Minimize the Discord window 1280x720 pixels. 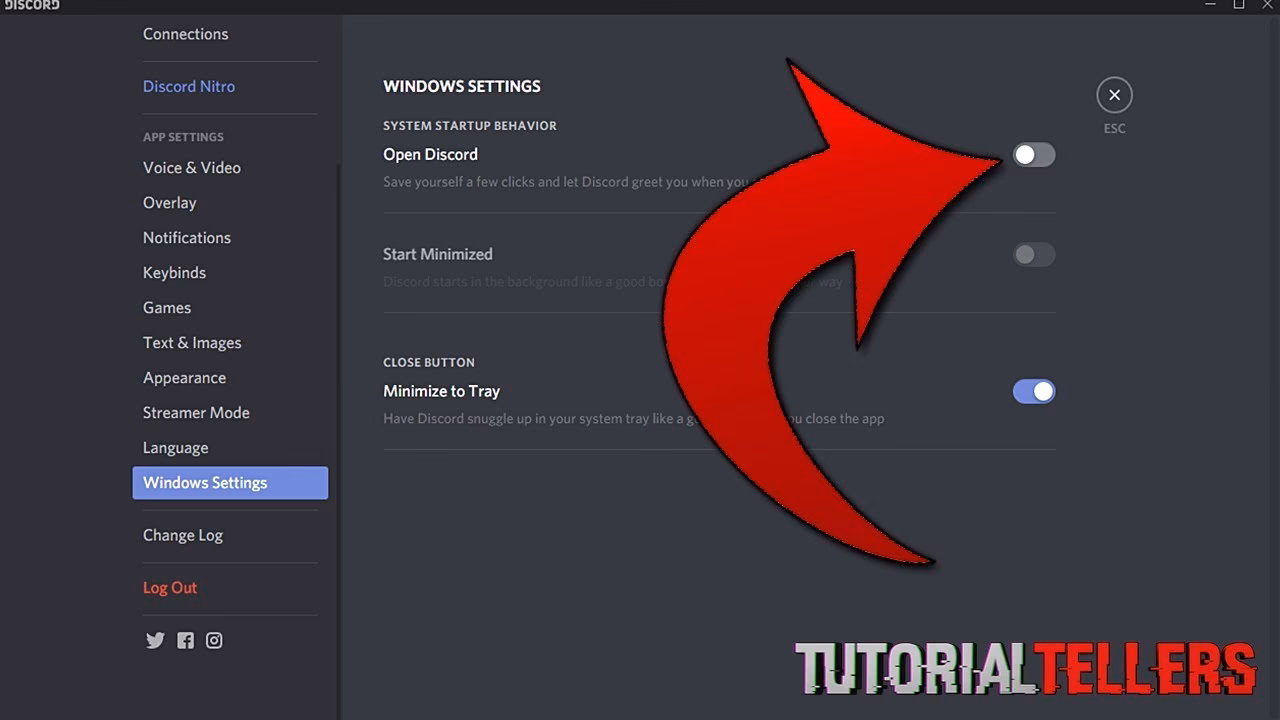click(x=1210, y=5)
